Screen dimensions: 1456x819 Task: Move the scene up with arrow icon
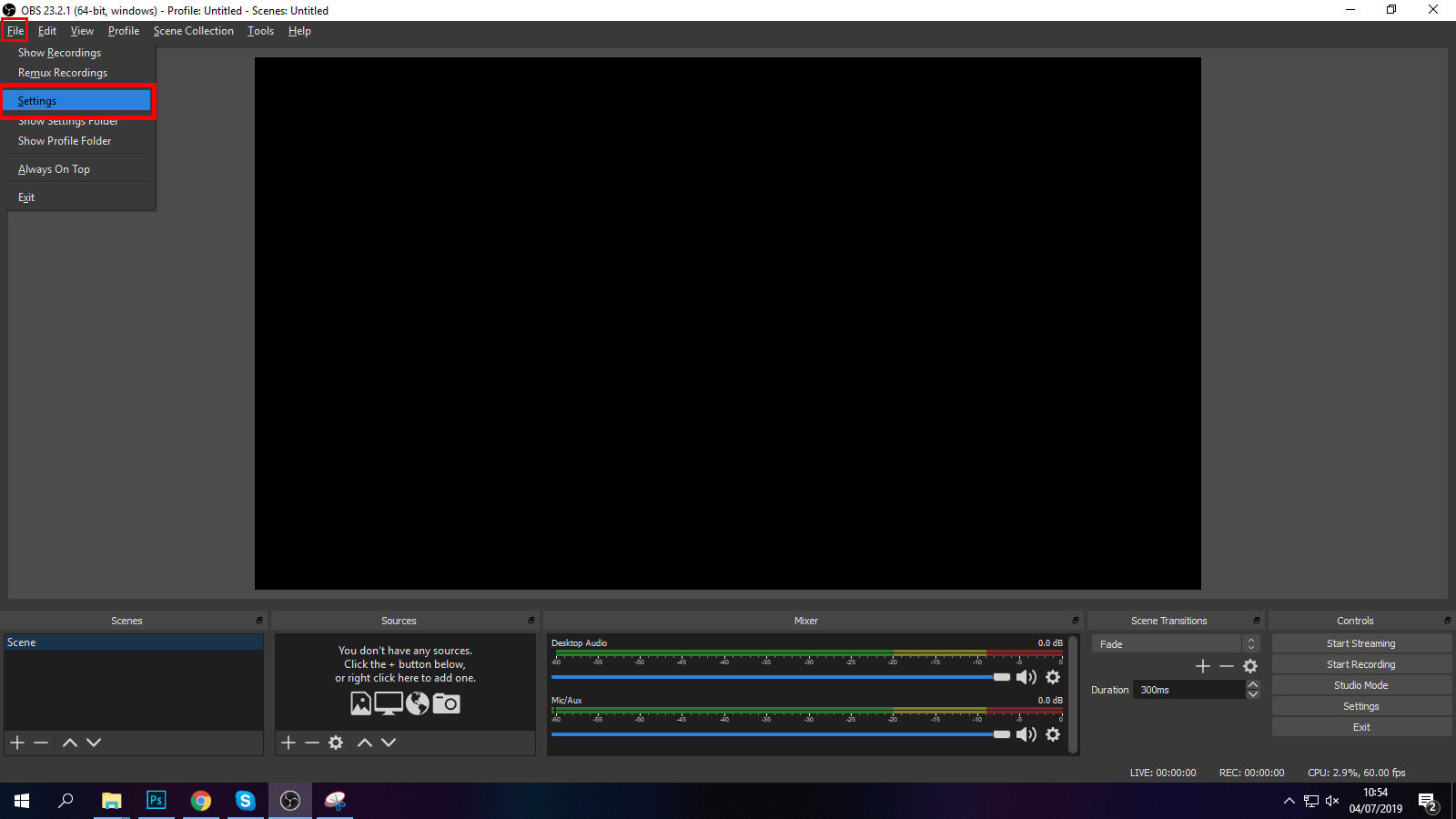pyautogui.click(x=70, y=743)
